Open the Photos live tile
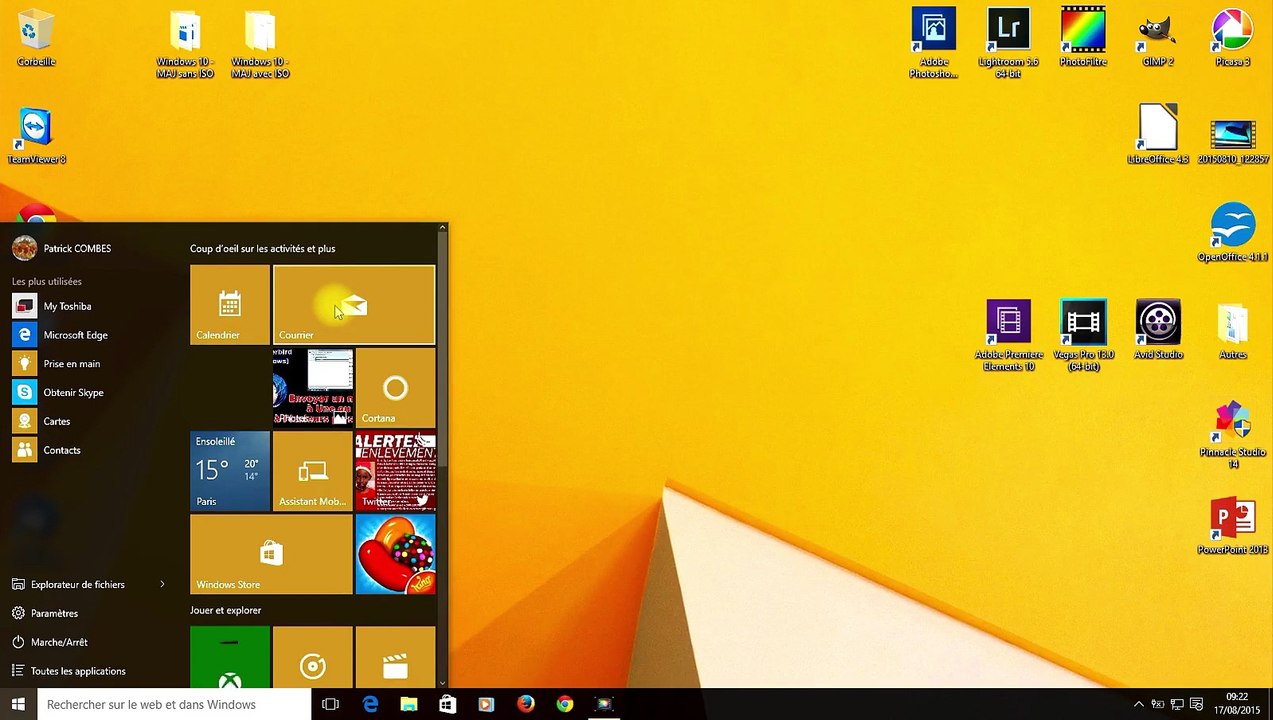 (313, 388)
